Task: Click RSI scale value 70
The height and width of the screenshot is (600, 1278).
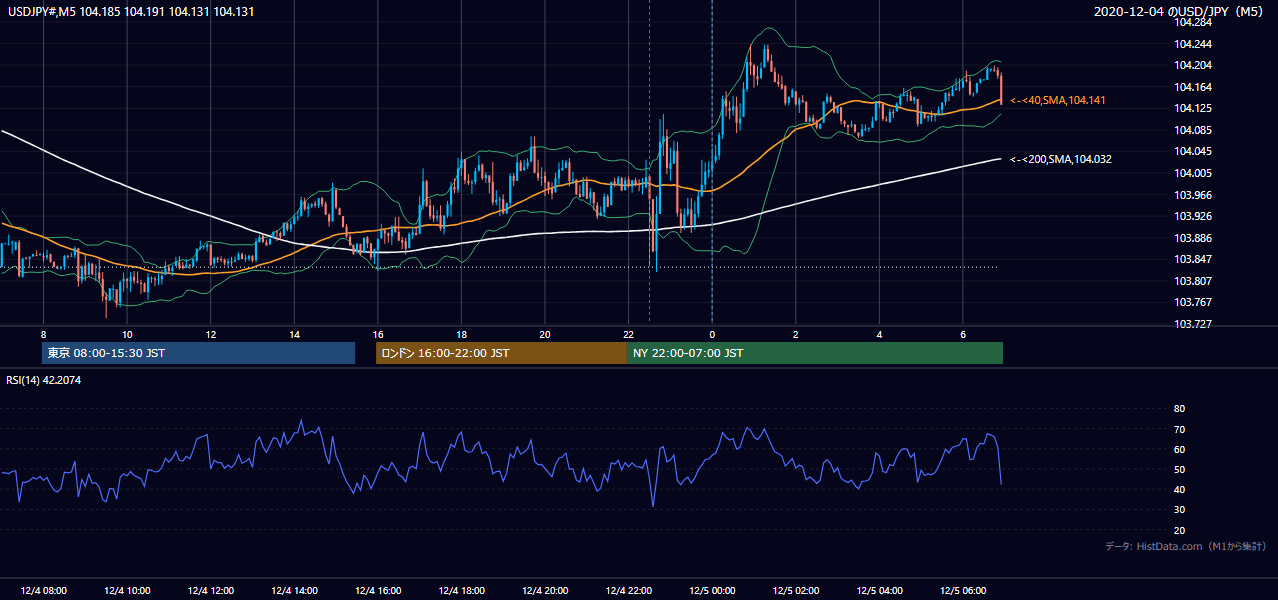Action: (1179, 429)
